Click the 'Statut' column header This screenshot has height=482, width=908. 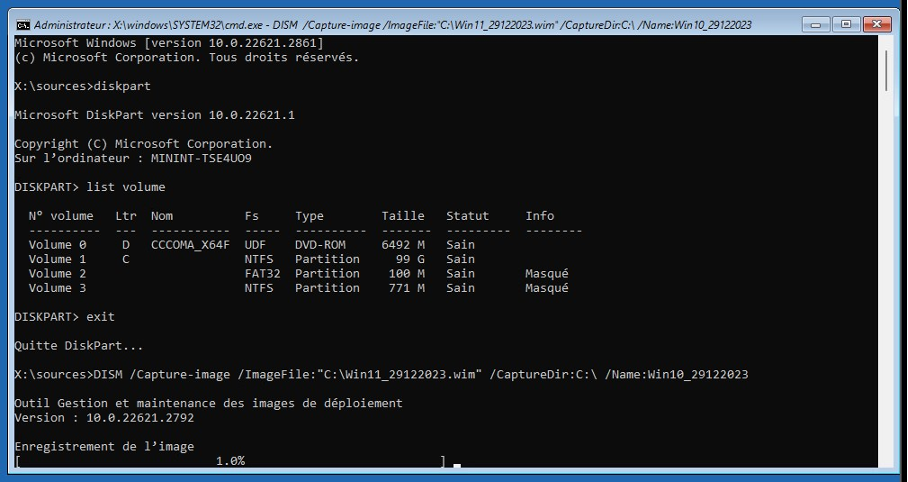coord(467,216)
